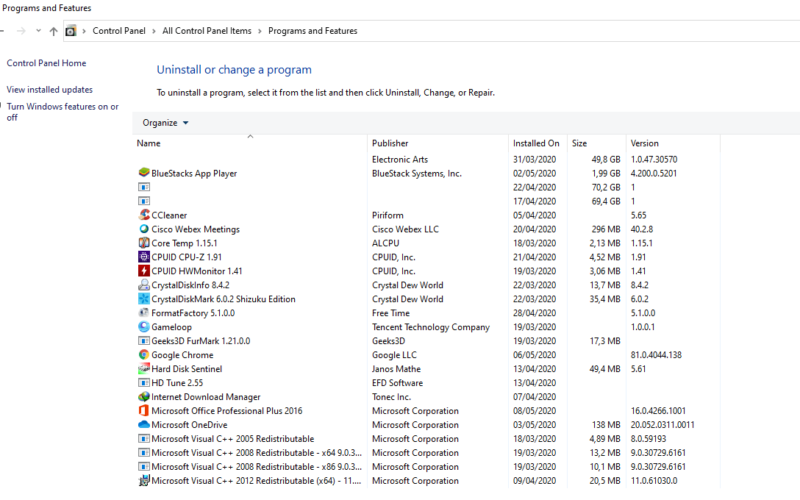
Task: Click the FormatFactory 5.1.0.0 icon
Action: point(144,313)
